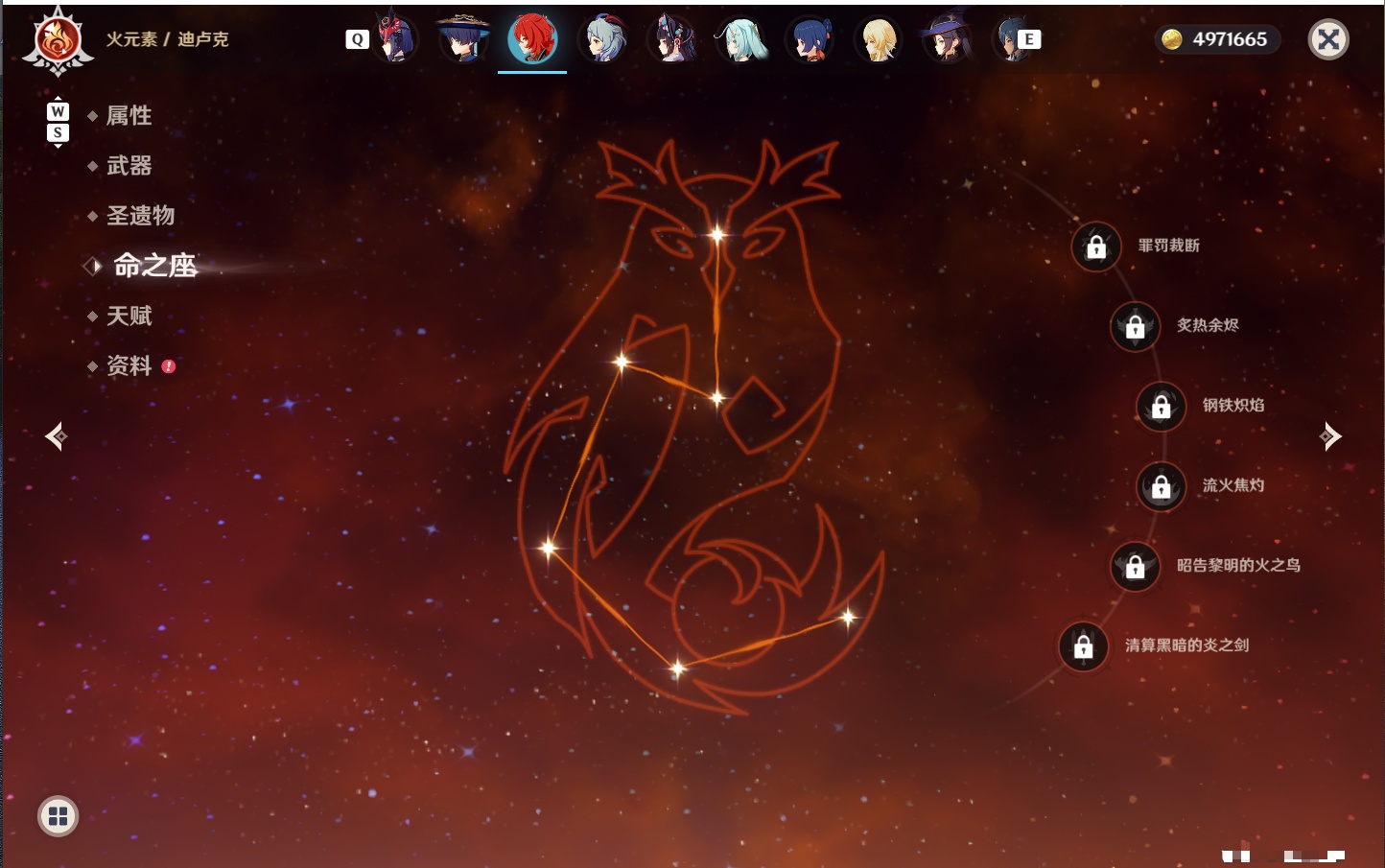Open the locked 流火焦灼 constellation node
This screenshot has width=1385, height=868.
[1162, 486]
